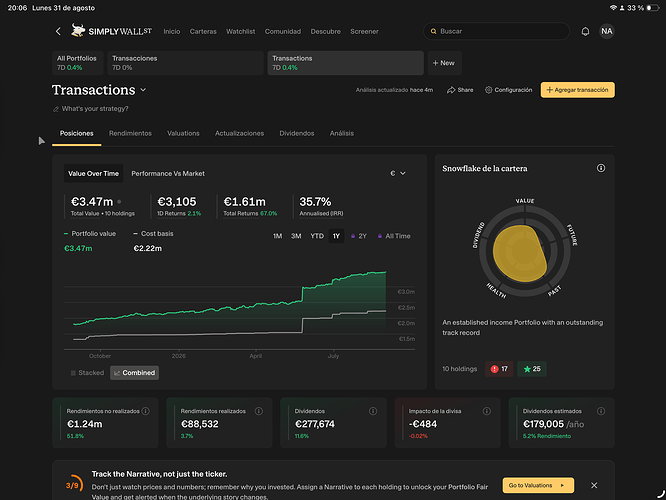Click the What's your strategy? link
Screen dimensions: 666x500
pos(95,109)
